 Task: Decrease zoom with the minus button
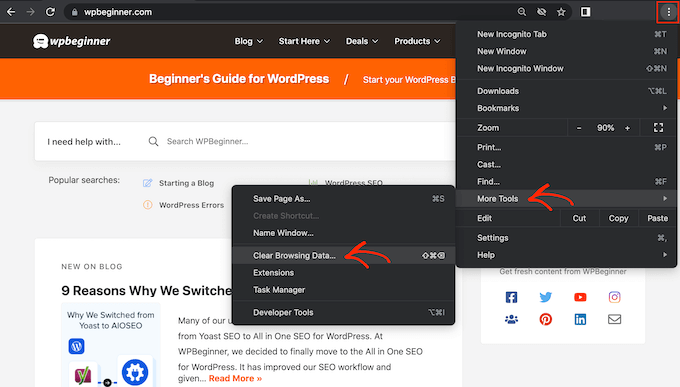[x=579, y=128]
